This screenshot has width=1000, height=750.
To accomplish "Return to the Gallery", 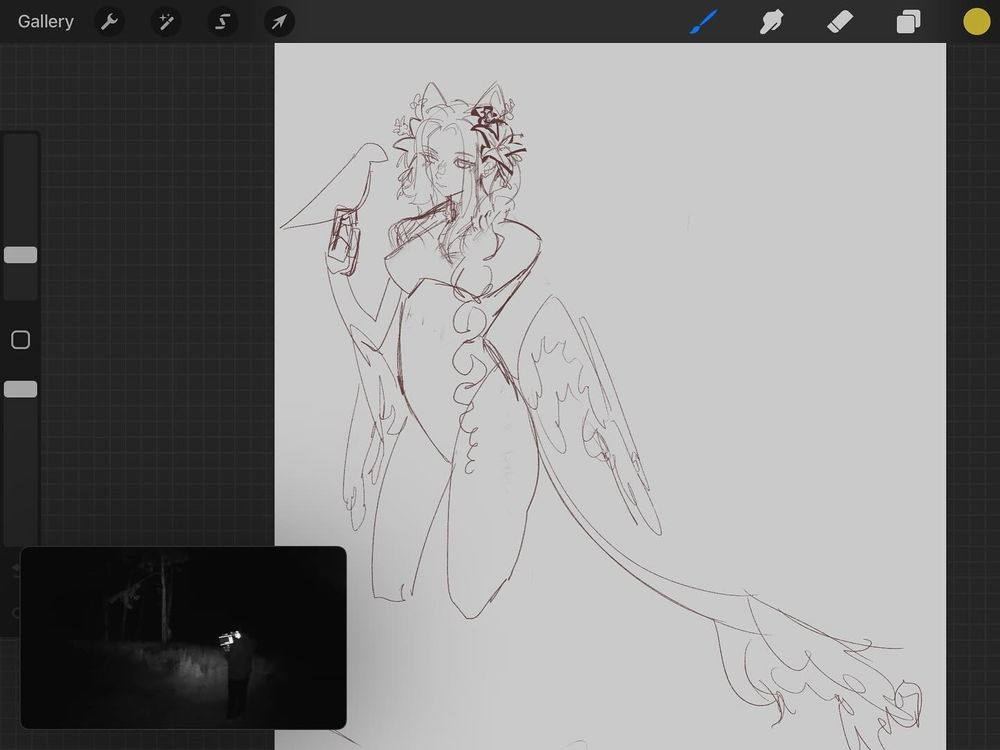I will tap(45, 22).
